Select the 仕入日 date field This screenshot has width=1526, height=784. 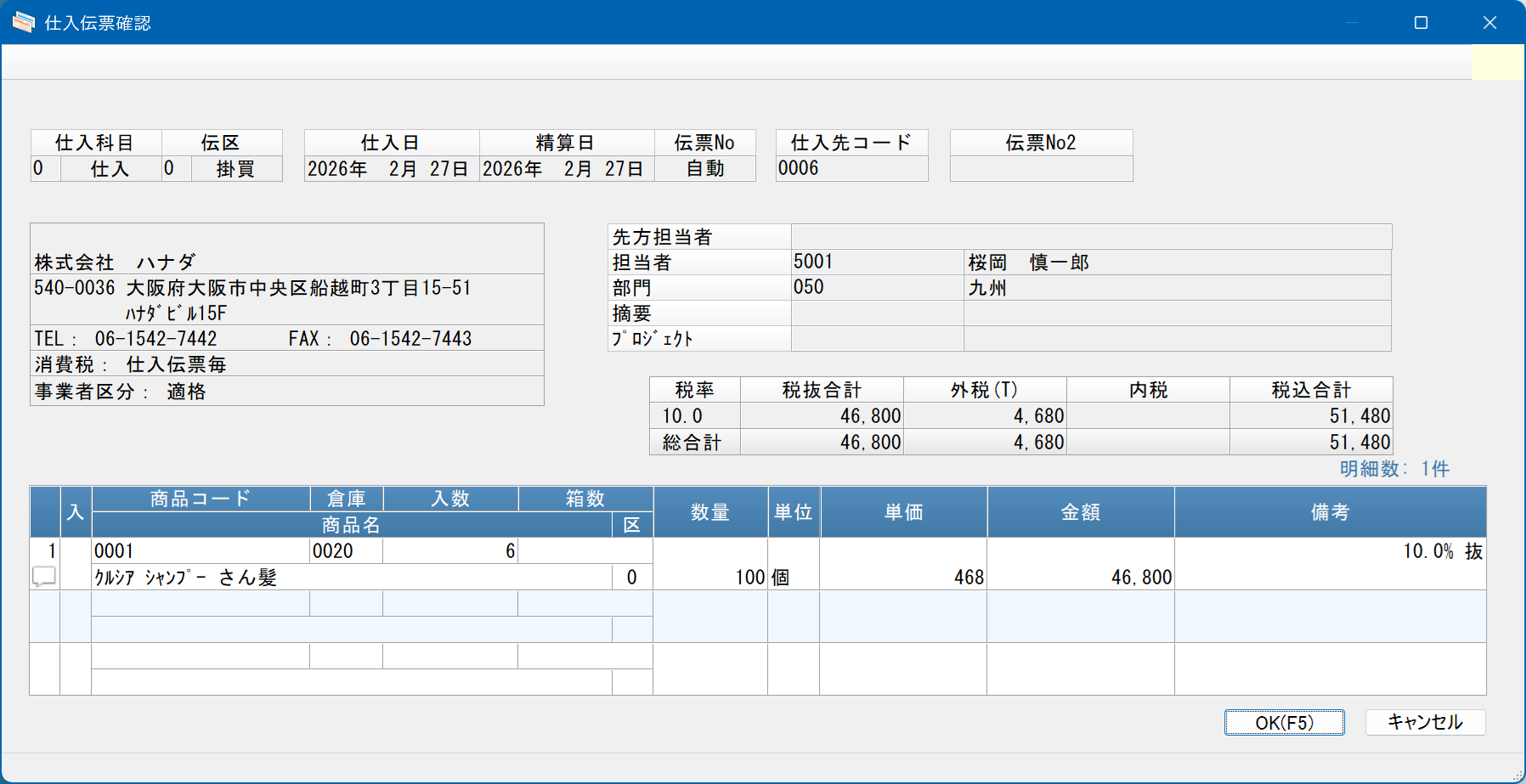[392, 168]
